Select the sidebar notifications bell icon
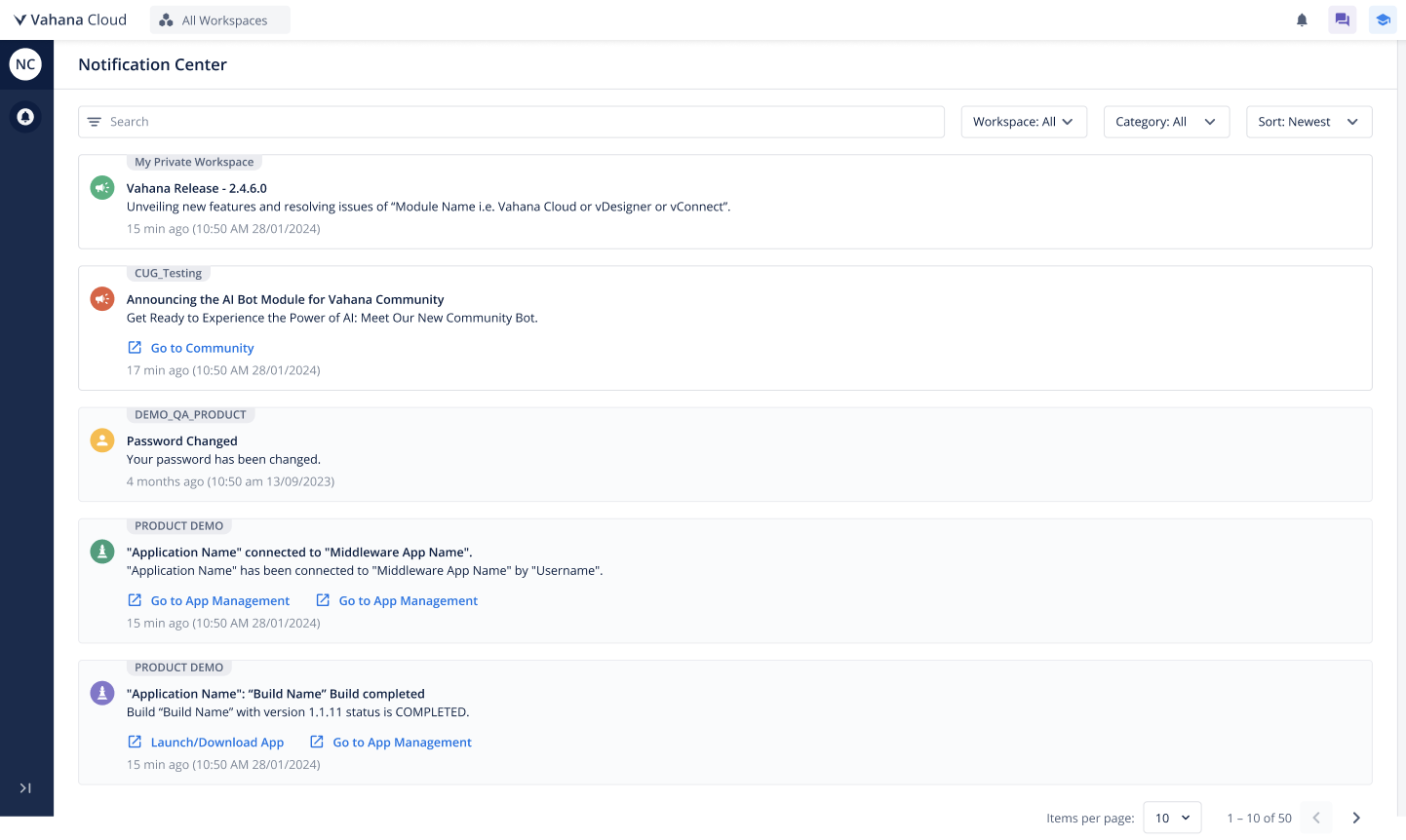Image resolution: width=1406 pixels, height=840 pixels. click(x=25, y=117)
